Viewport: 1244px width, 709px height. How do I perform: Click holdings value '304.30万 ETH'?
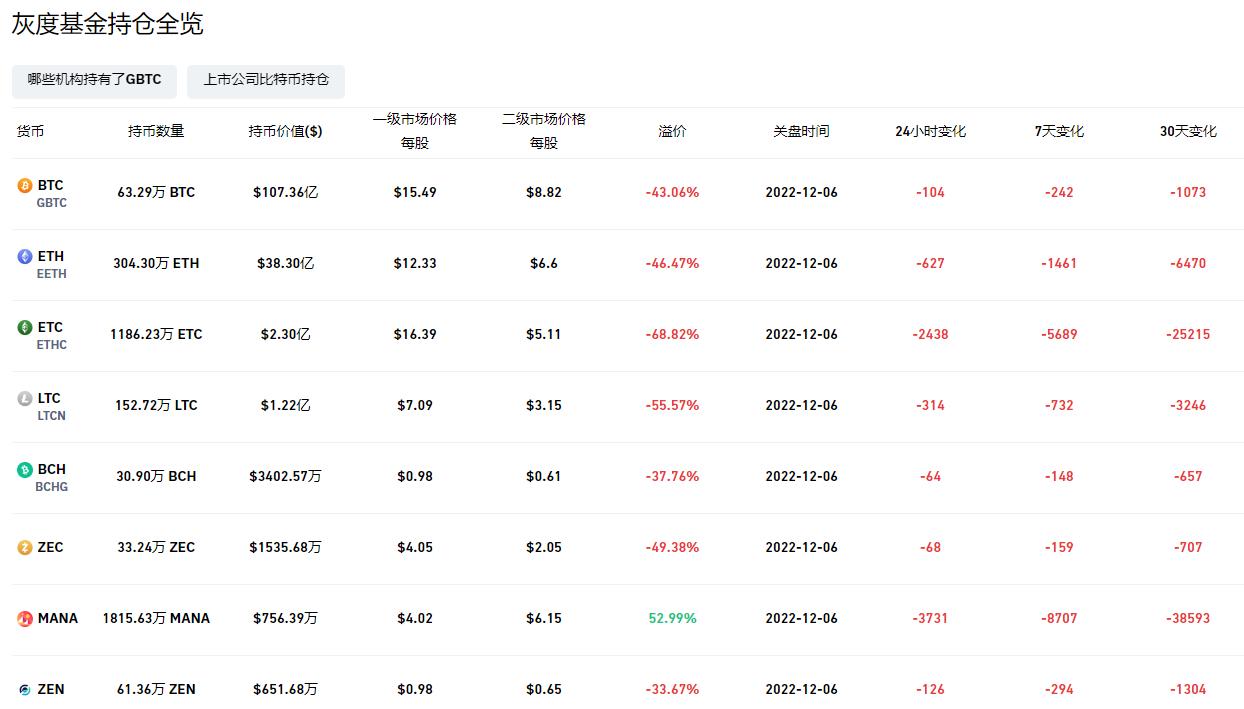tap(156, 263)
